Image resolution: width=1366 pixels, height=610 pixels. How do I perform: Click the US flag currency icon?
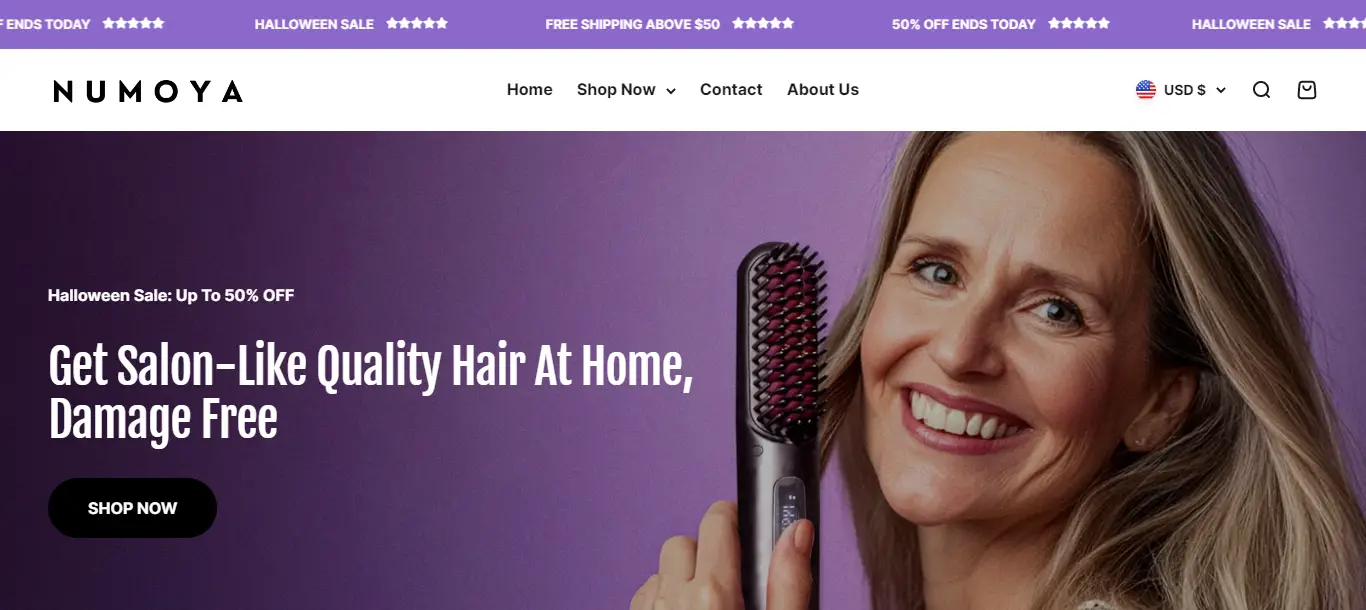(x=1145, y=90)
